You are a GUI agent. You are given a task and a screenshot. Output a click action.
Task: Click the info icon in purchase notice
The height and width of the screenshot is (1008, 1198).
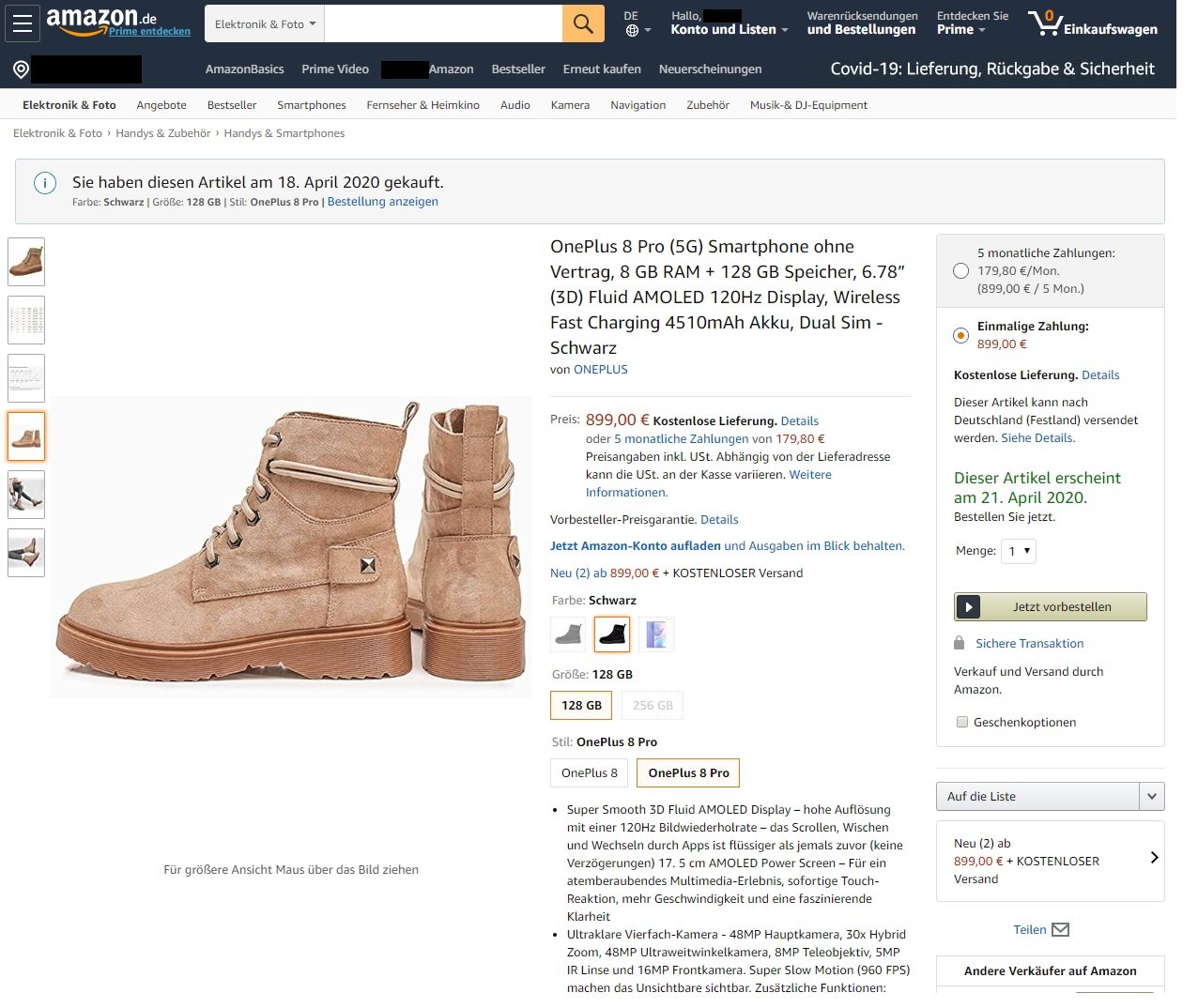[x=45, y=183]
